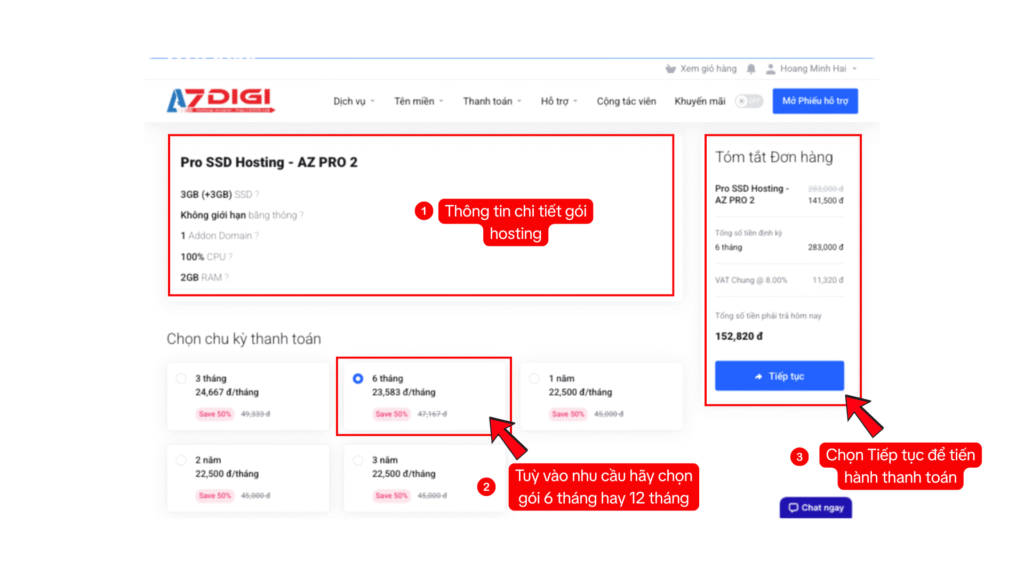Click Mở Phiếu hỗ trợ button
1024x576 pixels.
pos(815,101)
